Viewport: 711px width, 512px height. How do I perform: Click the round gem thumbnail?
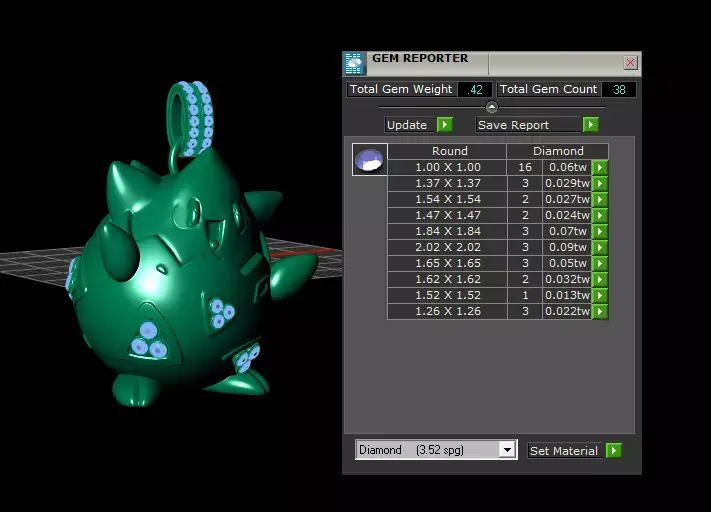(x=370, y=160)
